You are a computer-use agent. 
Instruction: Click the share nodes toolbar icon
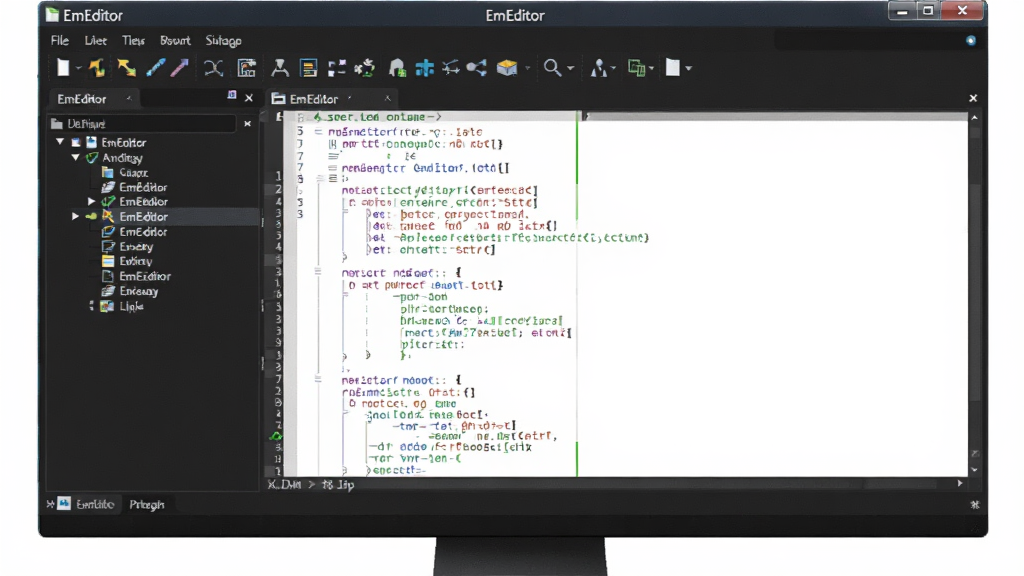pos(477,68)
